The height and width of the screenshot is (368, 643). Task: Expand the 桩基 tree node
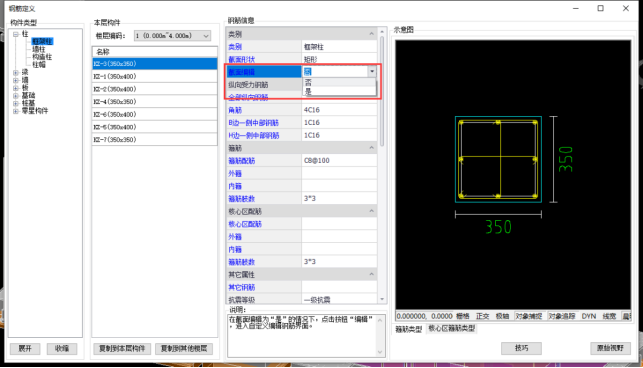(x=16, y=103)
